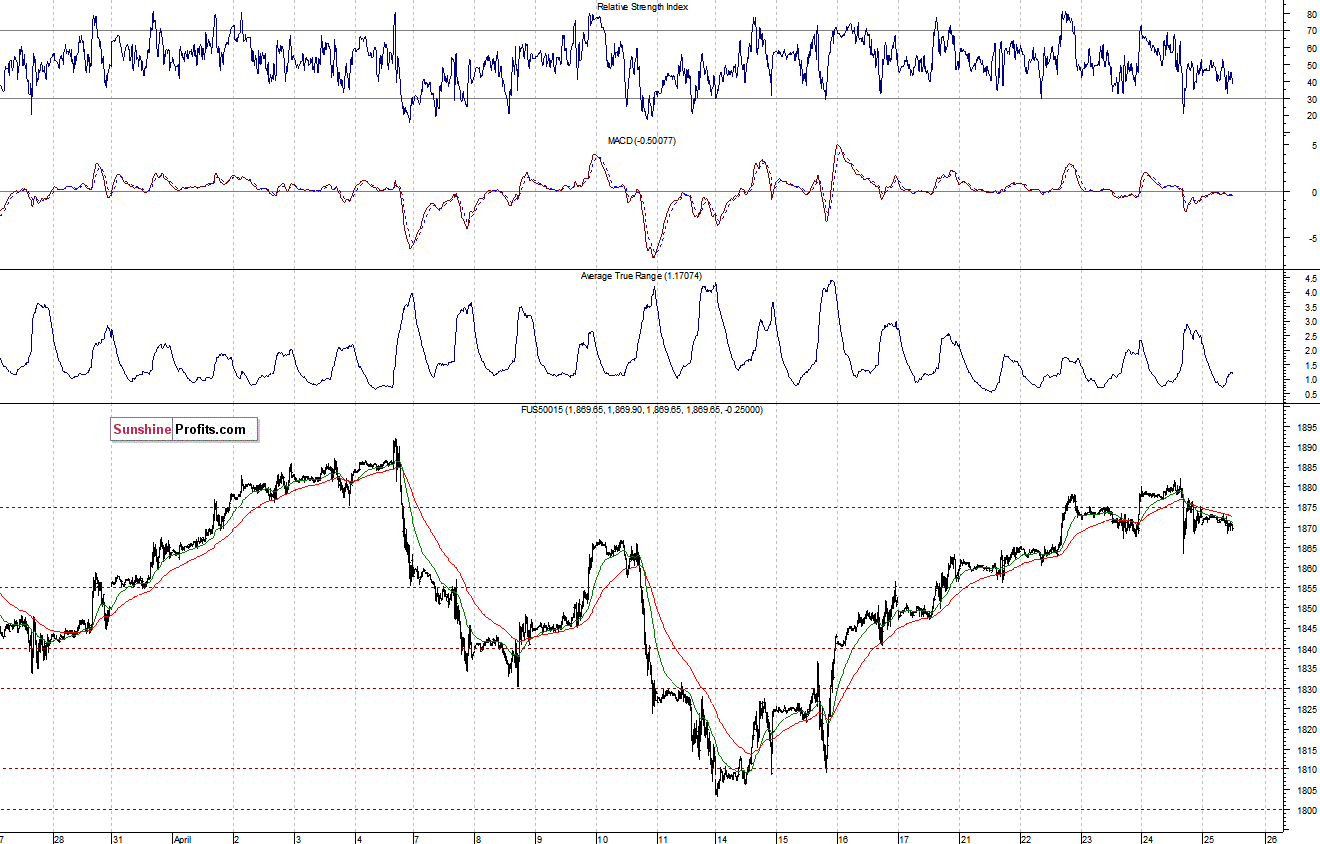Screen dimensions: 1320x844
Task: Click the 4.5 value on ATR axis
Action: pos(1309,279)
